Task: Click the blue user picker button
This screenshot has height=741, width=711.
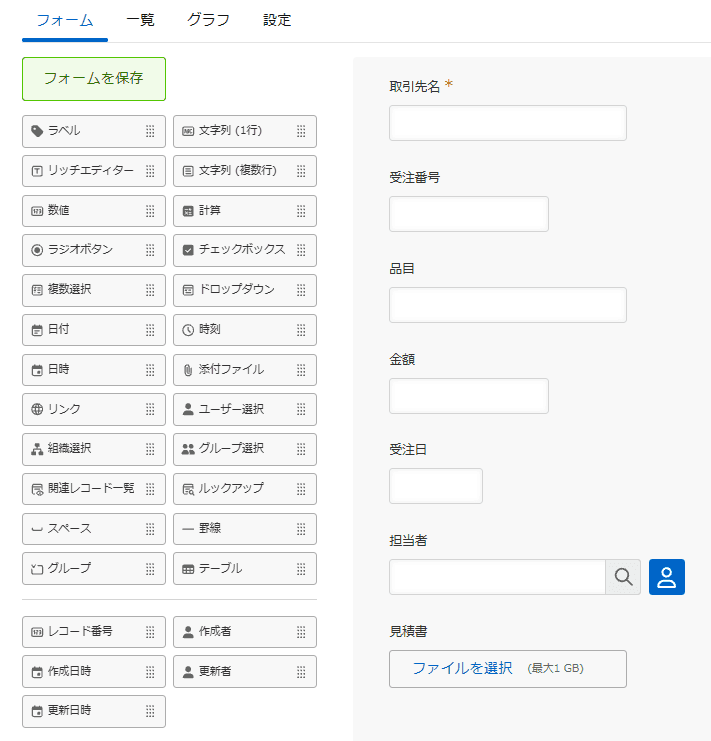Action: pyautogui.click(x=667, y=577)
